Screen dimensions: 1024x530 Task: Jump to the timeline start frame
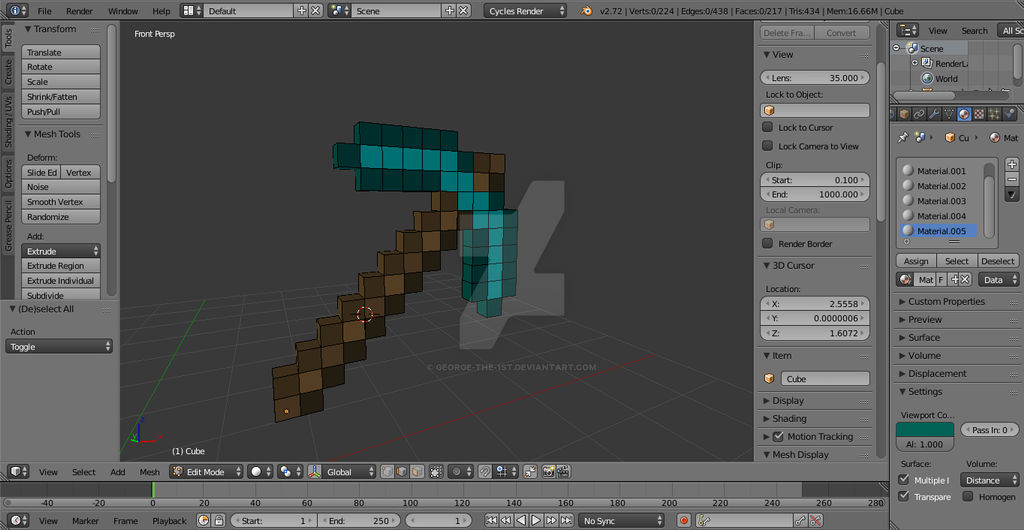point(490,520)
